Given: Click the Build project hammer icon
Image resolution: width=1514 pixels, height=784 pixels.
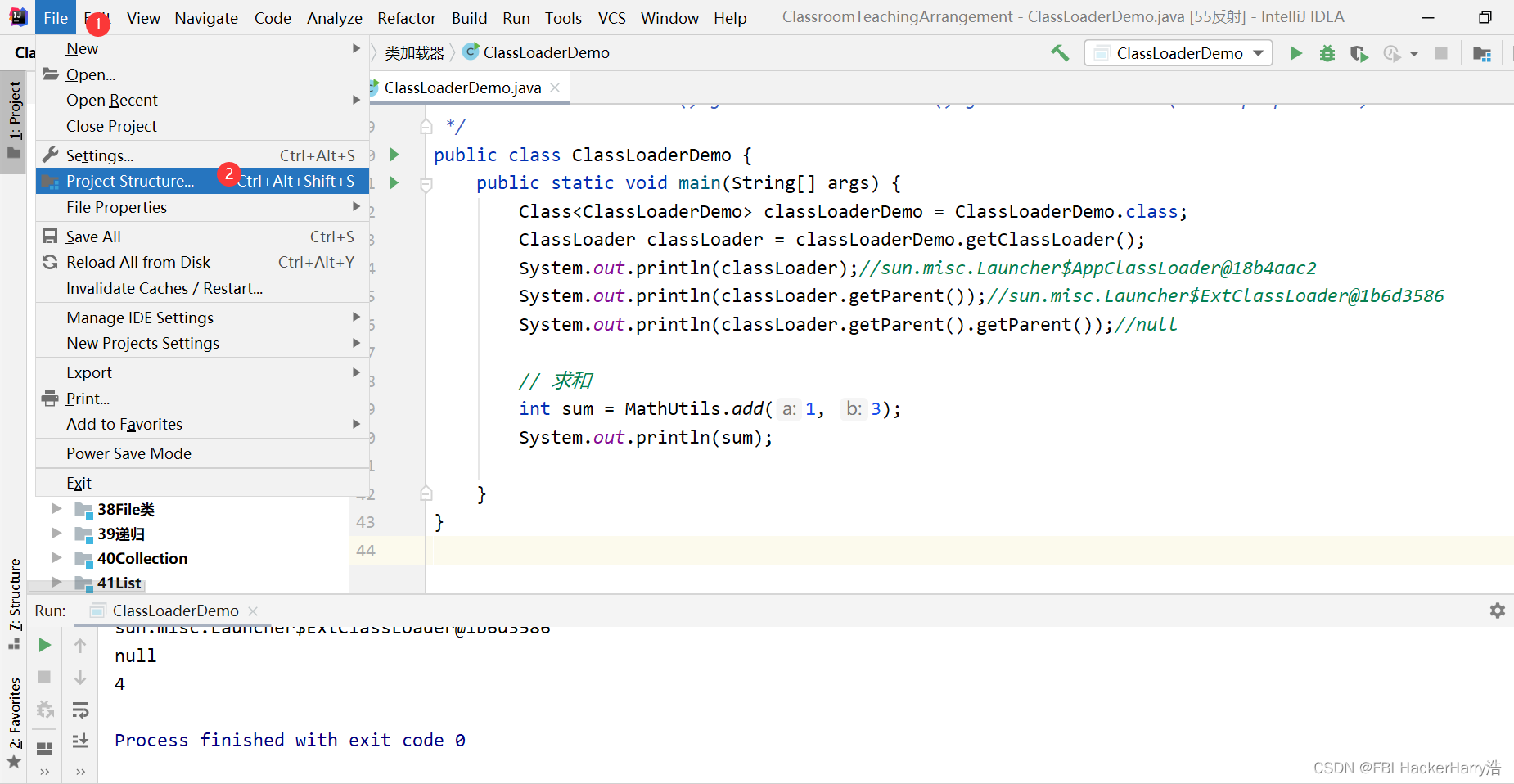Looking at the screenshot, I should [1060, 53].
